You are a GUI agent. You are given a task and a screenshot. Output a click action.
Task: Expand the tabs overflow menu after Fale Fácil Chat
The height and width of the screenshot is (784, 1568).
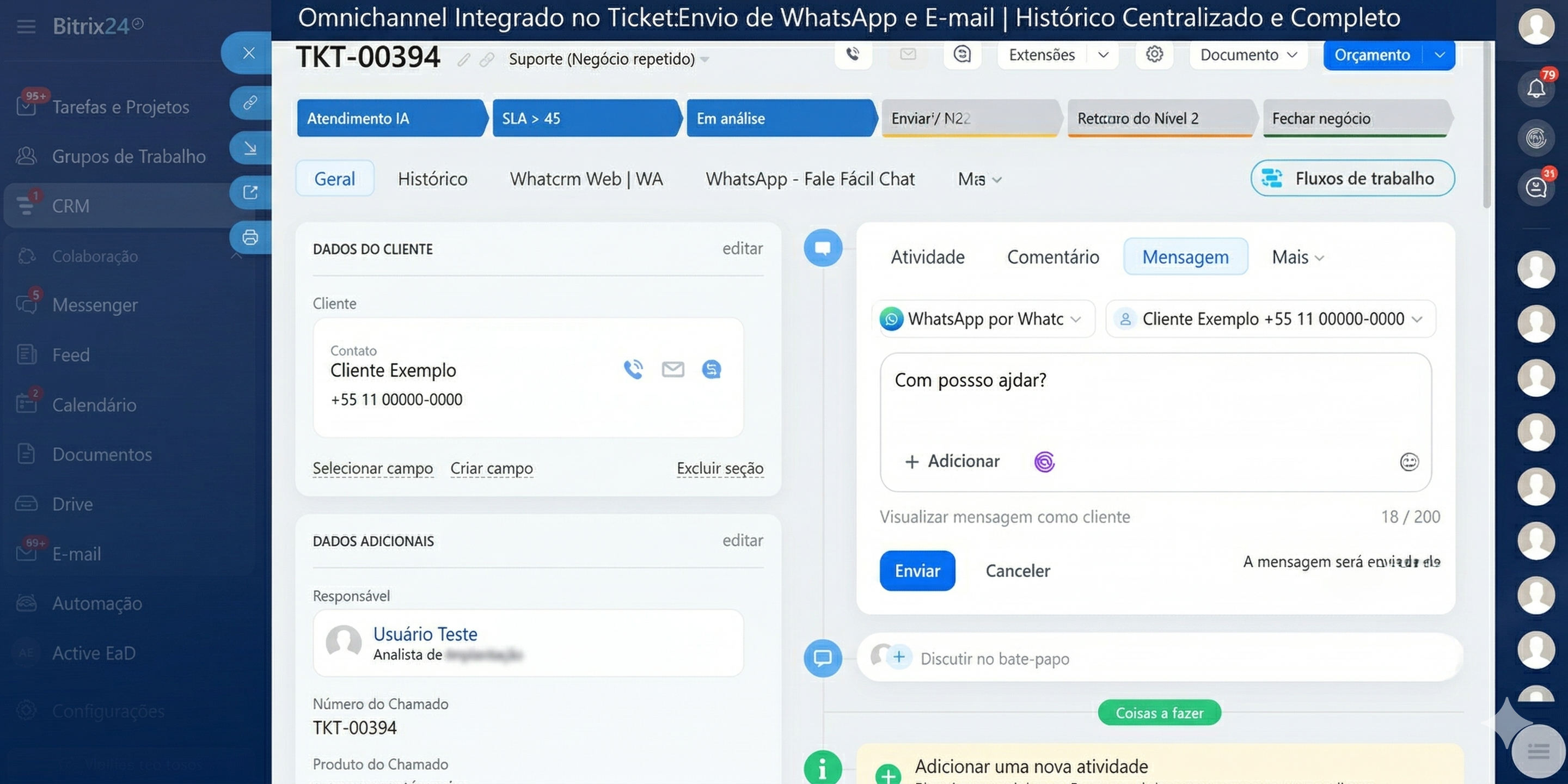point(979,180)
